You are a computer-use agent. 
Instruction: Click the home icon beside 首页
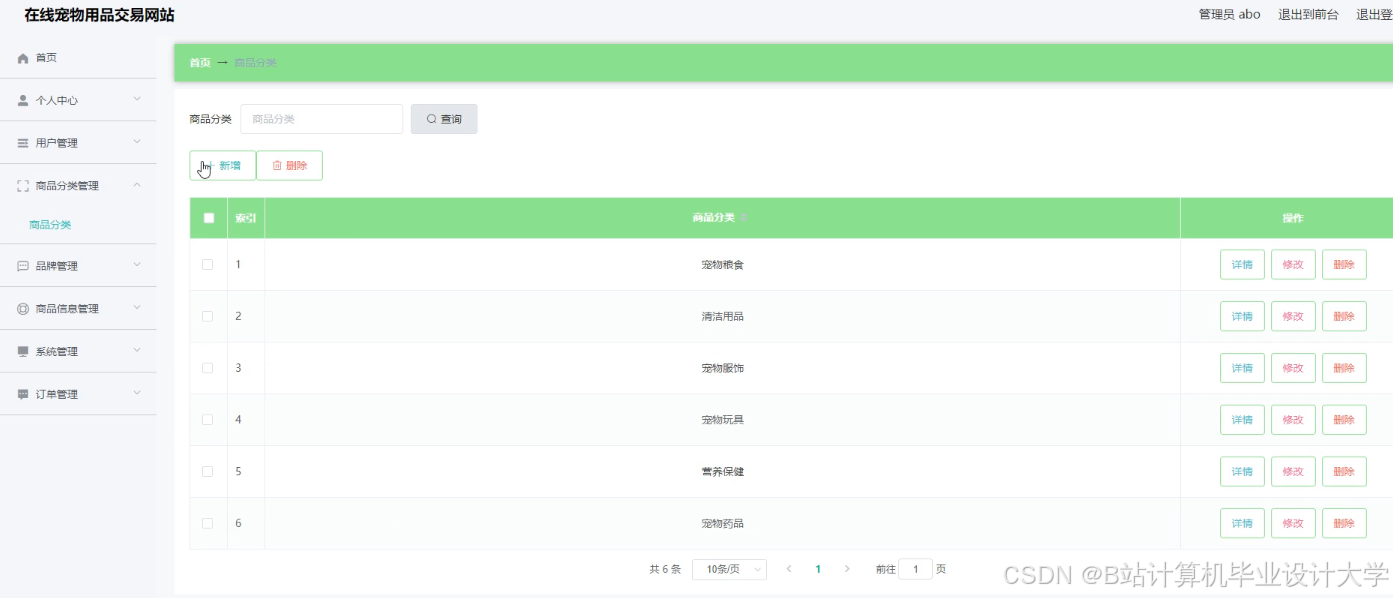23,58
